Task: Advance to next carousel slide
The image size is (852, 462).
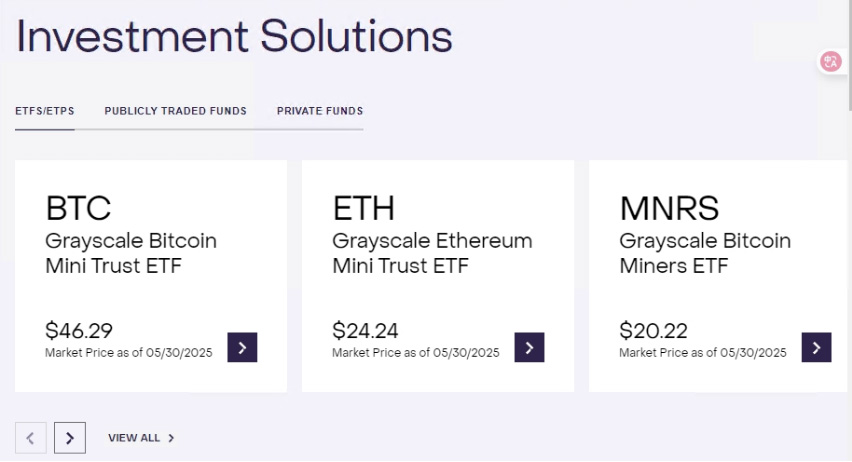Action: pyautogui.click(x=70, y=437)
